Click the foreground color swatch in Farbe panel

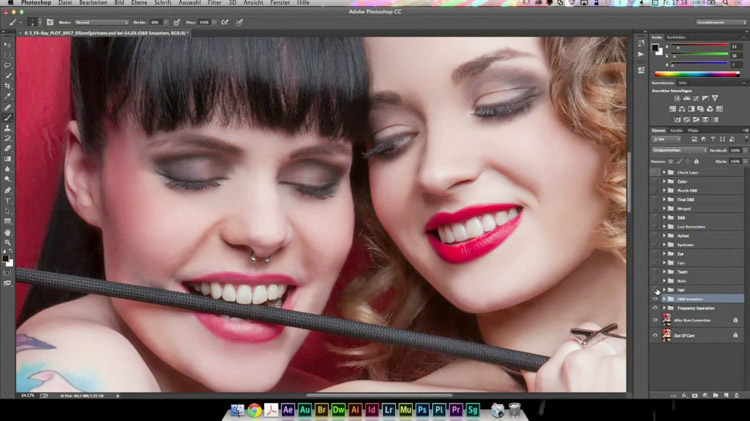[x=655, y=47]
